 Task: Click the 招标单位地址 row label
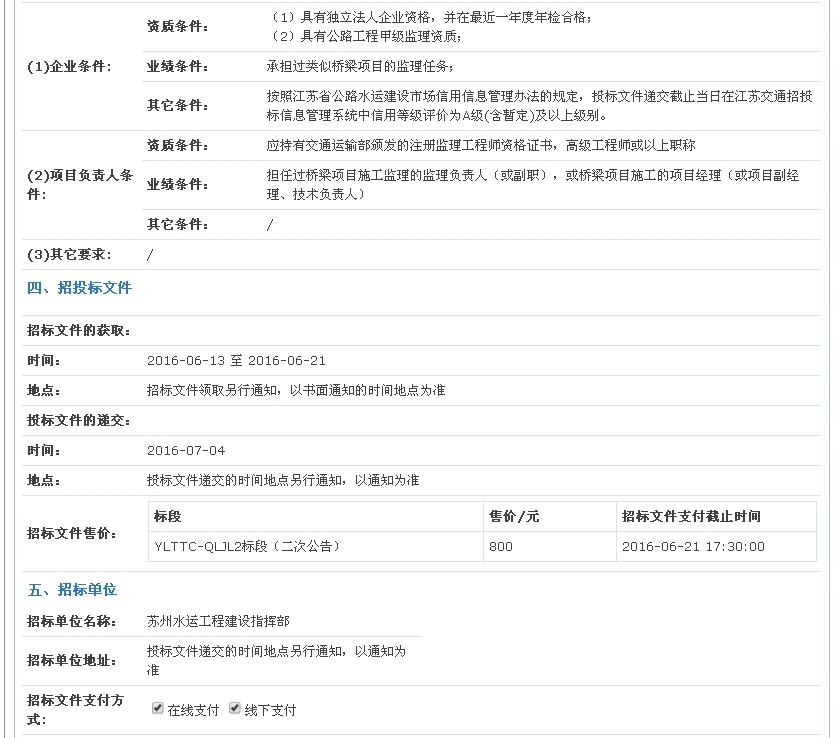[72, 661]
